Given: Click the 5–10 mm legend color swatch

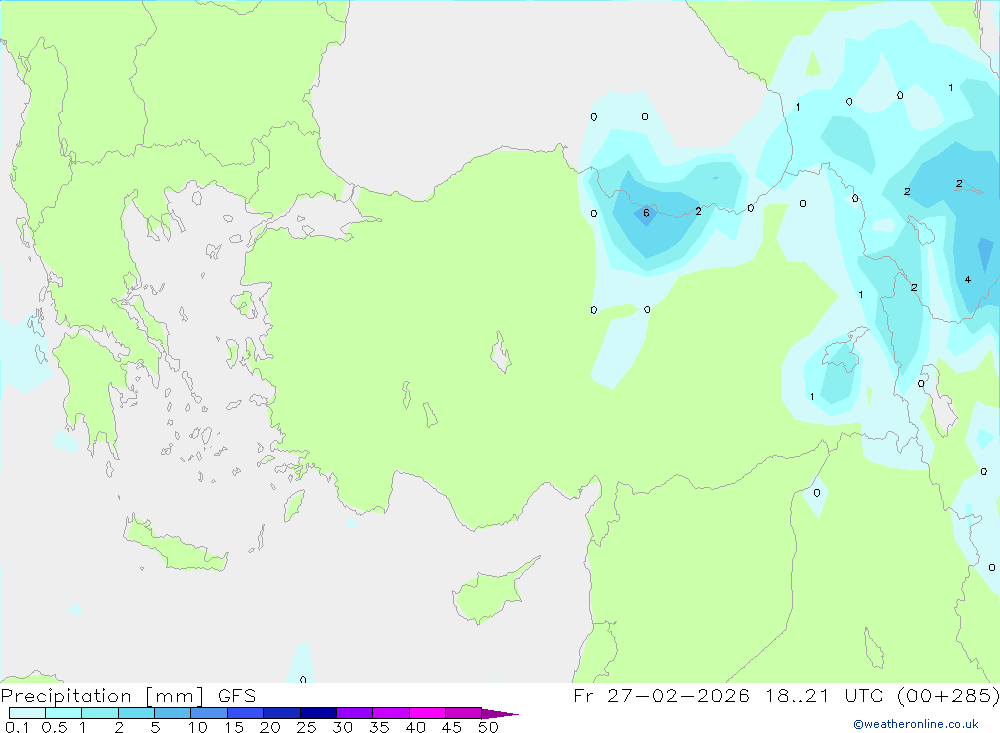Looking at the screenshot, I should click(x=172, y=713).
